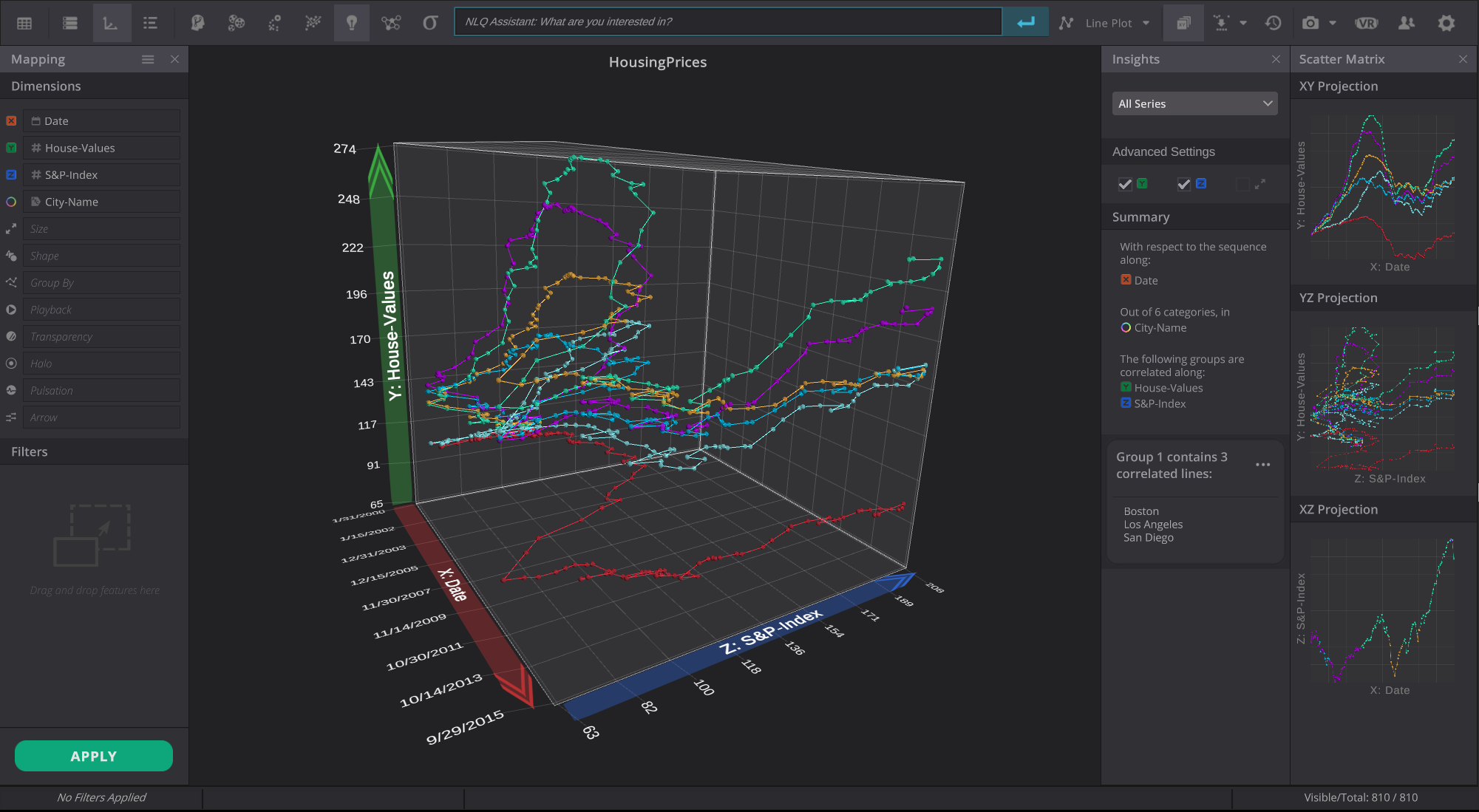Image resolution: width=1479 pixels, height=812 pixels.
Task: Toggle the Y axis checkbox in Advanced Settings
Action: point(1125,184)
